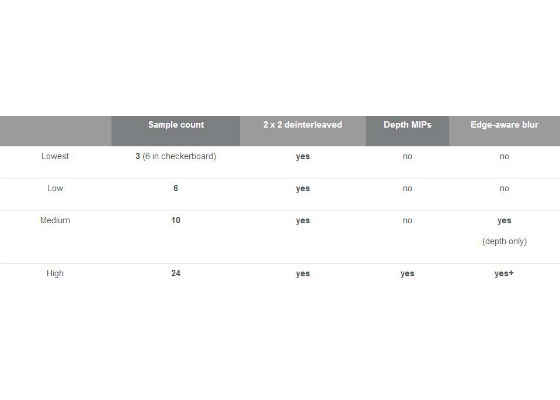This screenshot has width=560, height=400.
Task: Click the (depth only) note
Action: pyautogui.click(x=504, y=241)
